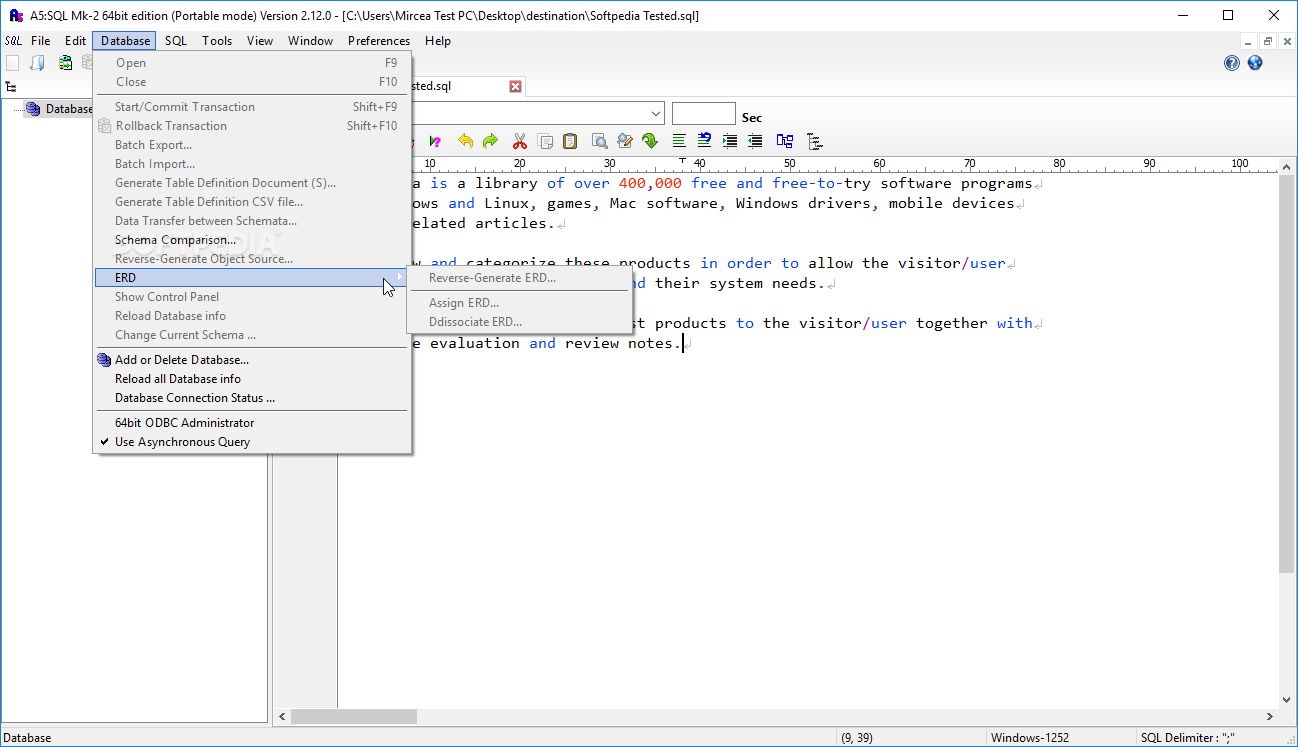The width and height of the screenshot is (1298, 747).
Task: Open the Help menu
Action: point(438,41)
